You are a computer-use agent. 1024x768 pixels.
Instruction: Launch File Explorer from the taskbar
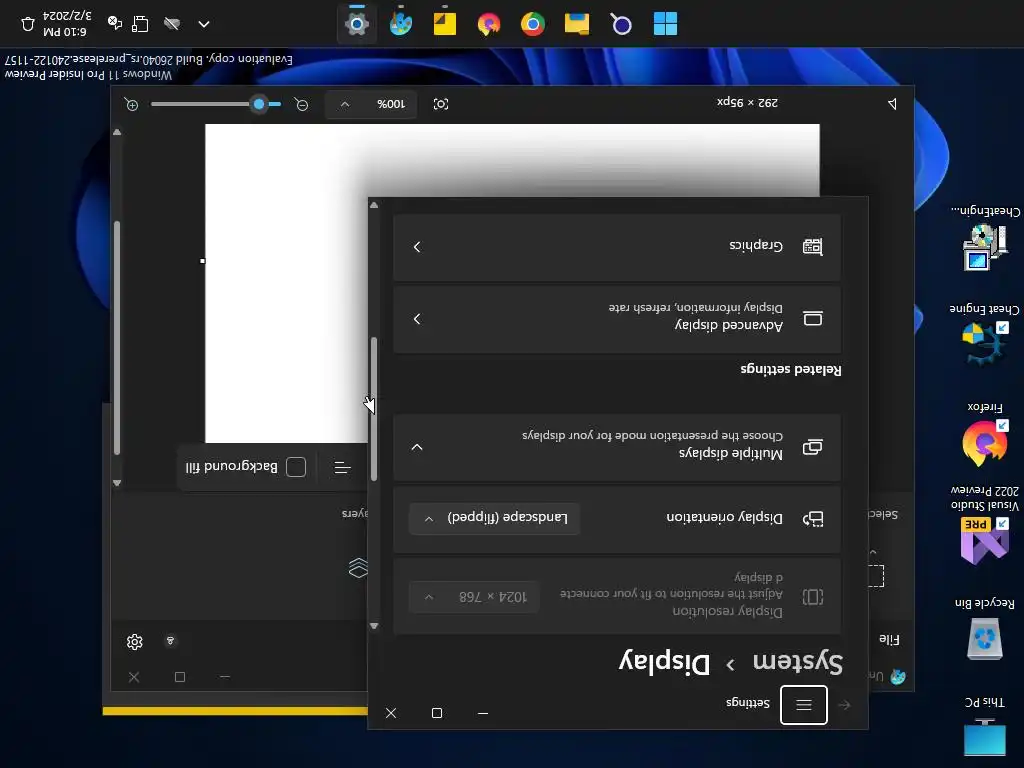point(577,24)
